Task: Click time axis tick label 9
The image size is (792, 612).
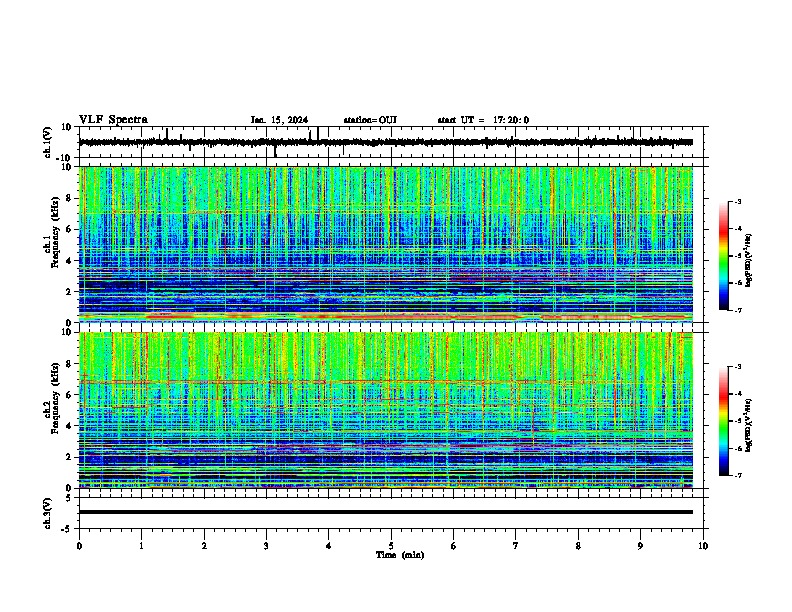Action: (x=640, y=546)
